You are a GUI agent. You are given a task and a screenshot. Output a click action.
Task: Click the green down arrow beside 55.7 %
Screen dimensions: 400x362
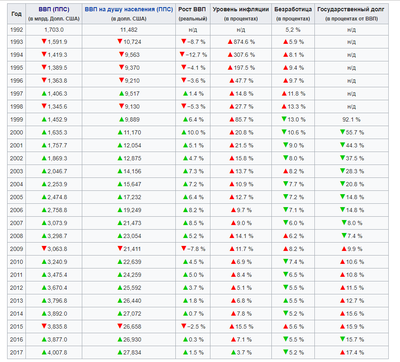pos(342,132)
